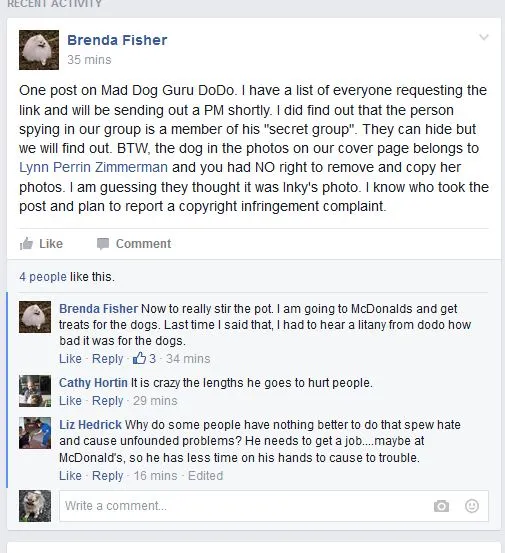
Task: Click the thumbs-up icon showing 3 likes
Action: click(139, 358)
